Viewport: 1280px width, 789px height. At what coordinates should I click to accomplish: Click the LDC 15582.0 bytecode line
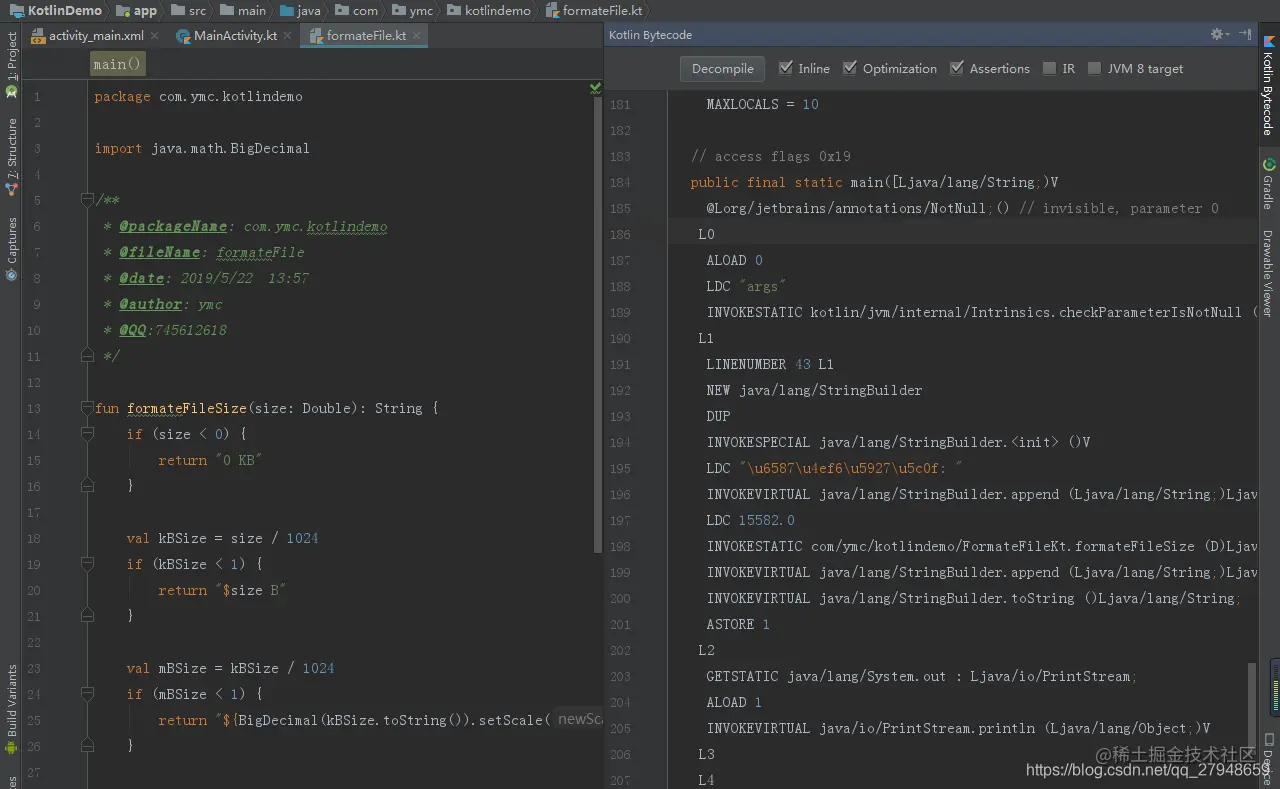[751, 521]
